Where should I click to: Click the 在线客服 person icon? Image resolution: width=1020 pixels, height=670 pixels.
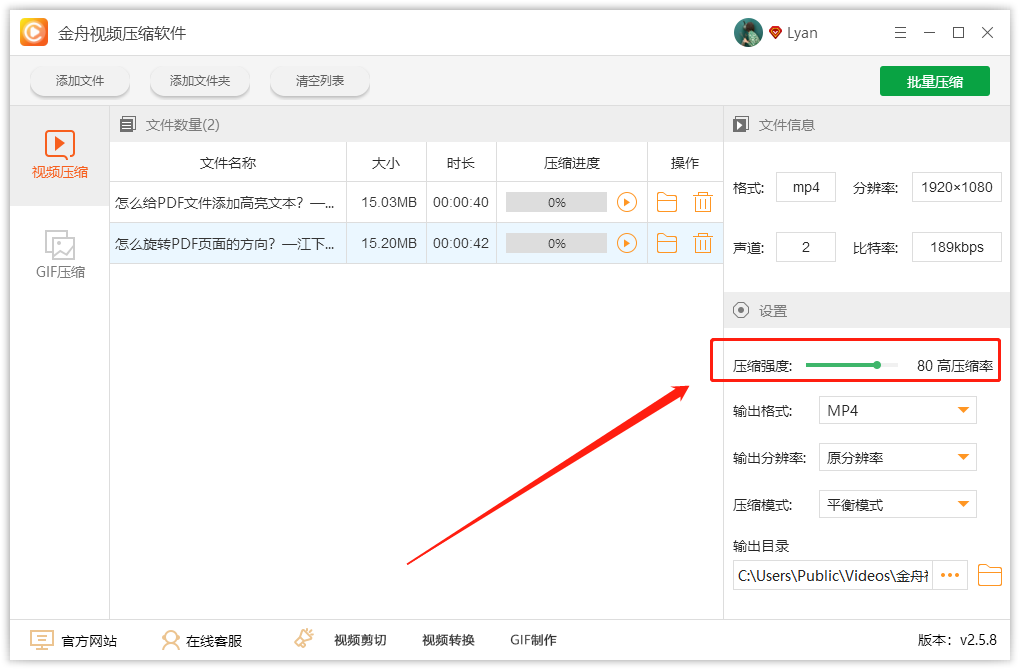point(170,640)
